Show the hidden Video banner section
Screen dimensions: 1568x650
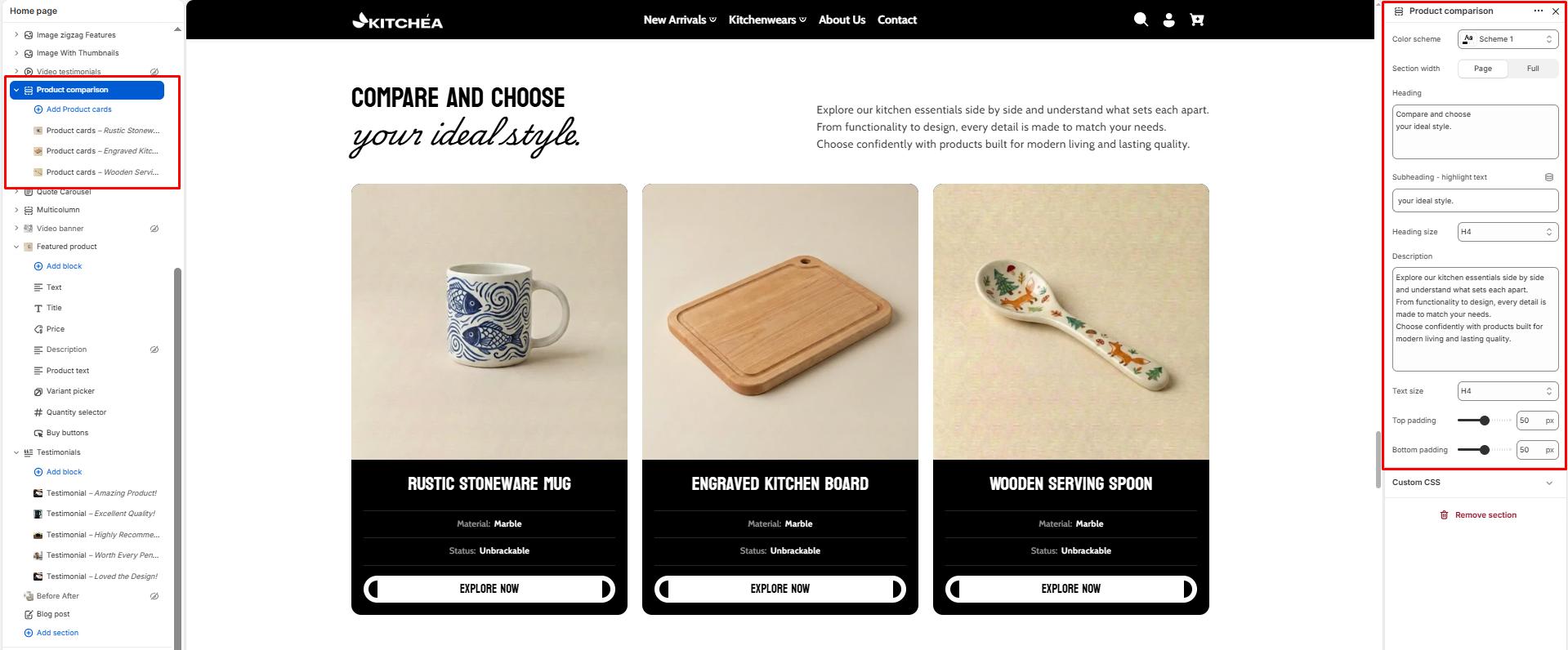[x=154, y=229]
